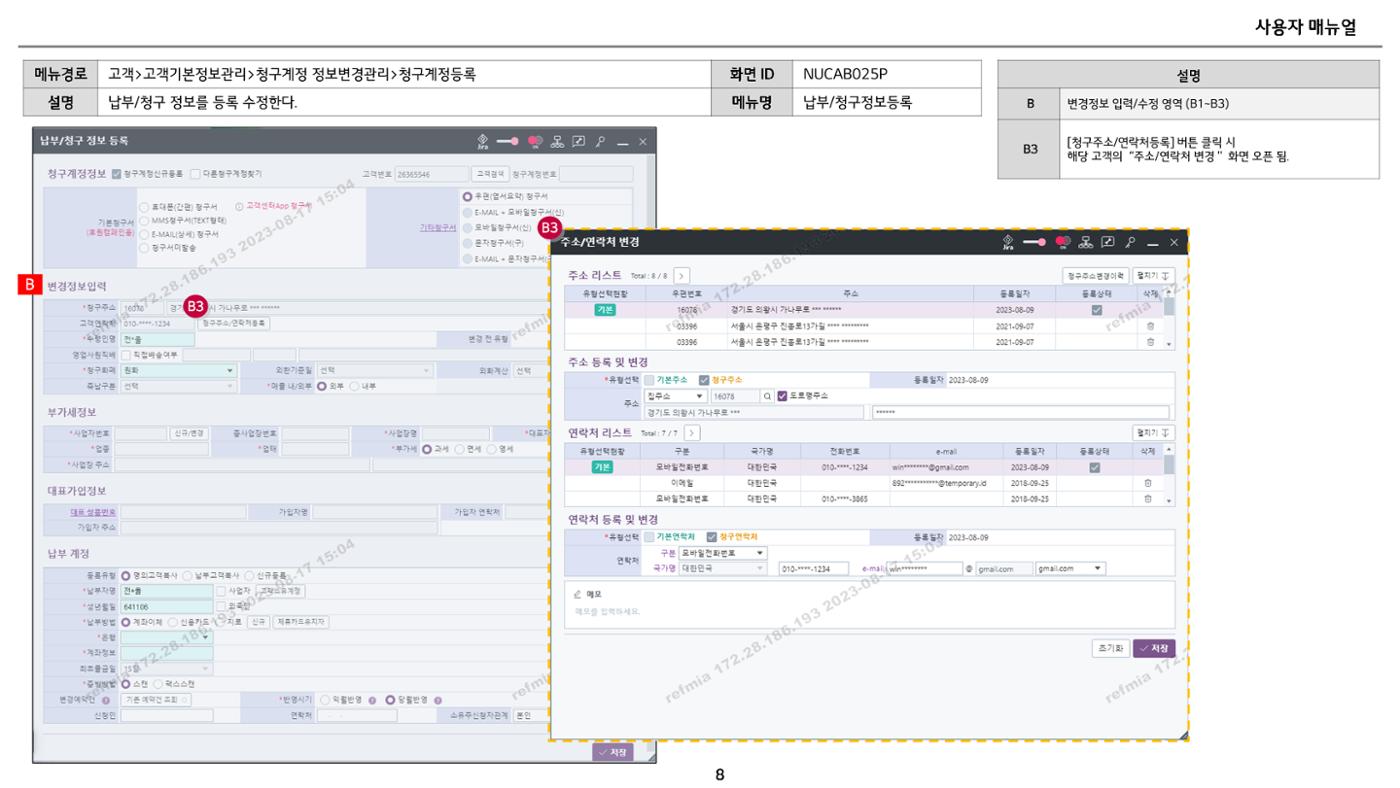This screenshot has width=1400, height=788.
Task: Click the detailed address input field with ******
Action: point(1020,412)
